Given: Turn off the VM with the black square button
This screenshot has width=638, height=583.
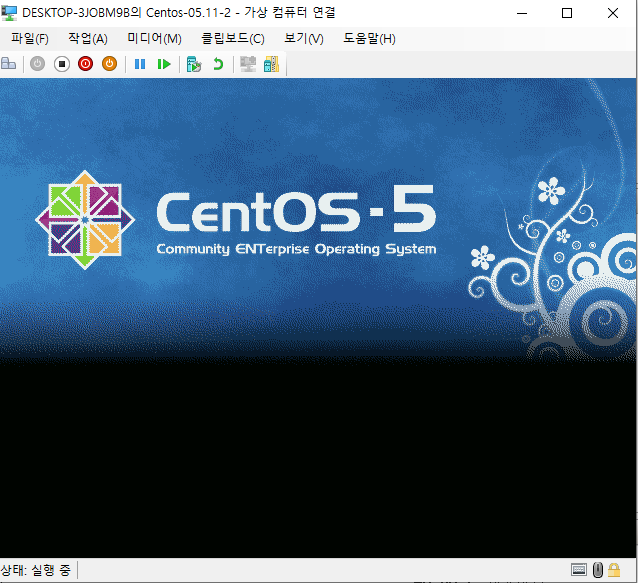Looking at the screenshot, I should click(62, 64).
